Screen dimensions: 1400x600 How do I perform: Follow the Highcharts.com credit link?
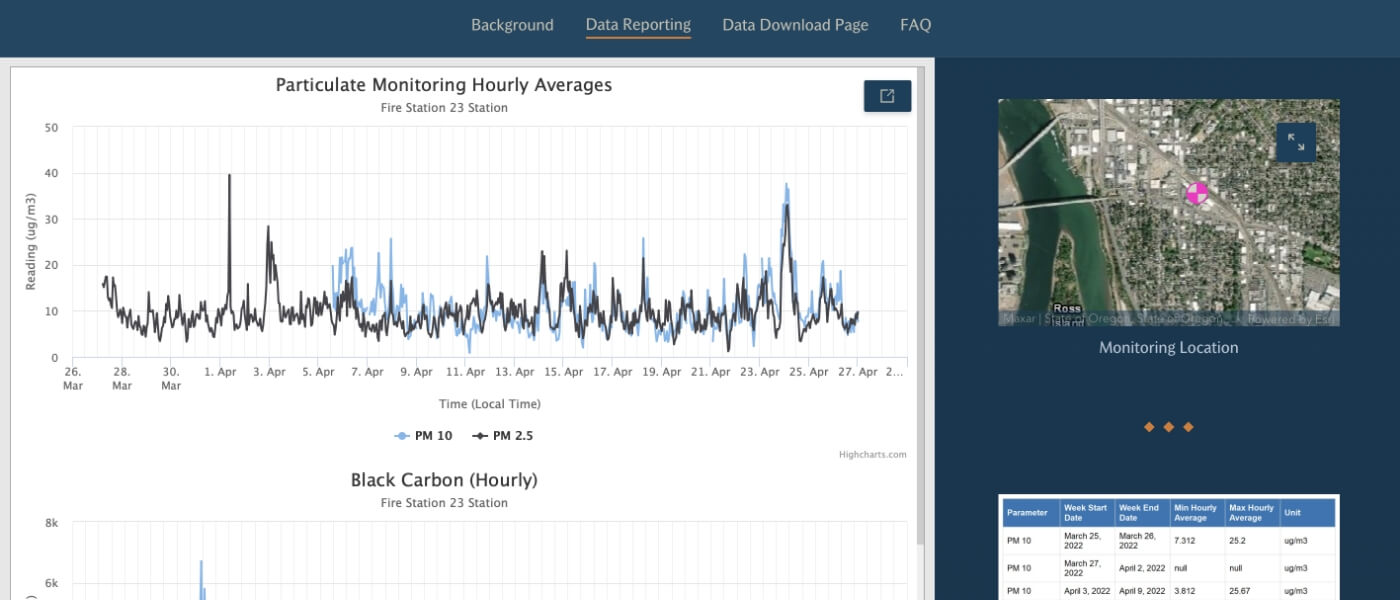point(873,454)
